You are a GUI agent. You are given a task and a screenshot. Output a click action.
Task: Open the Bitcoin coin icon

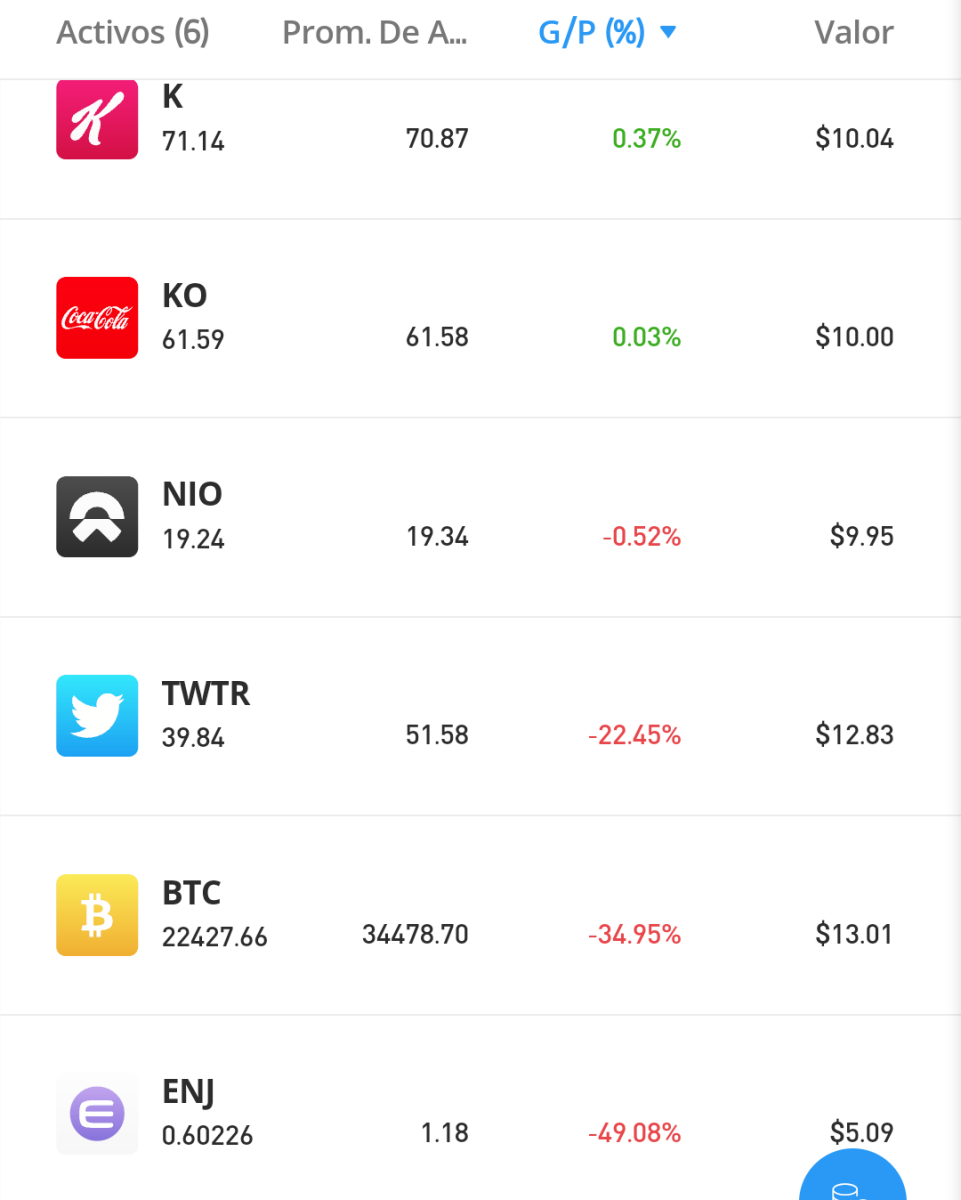coord(97,915)
